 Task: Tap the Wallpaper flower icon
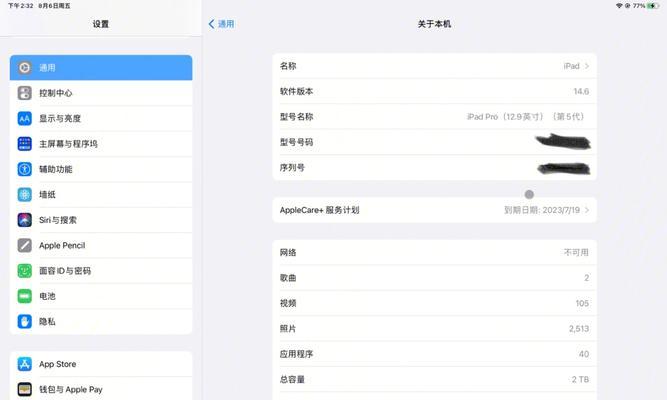click(x=25, y=194)
